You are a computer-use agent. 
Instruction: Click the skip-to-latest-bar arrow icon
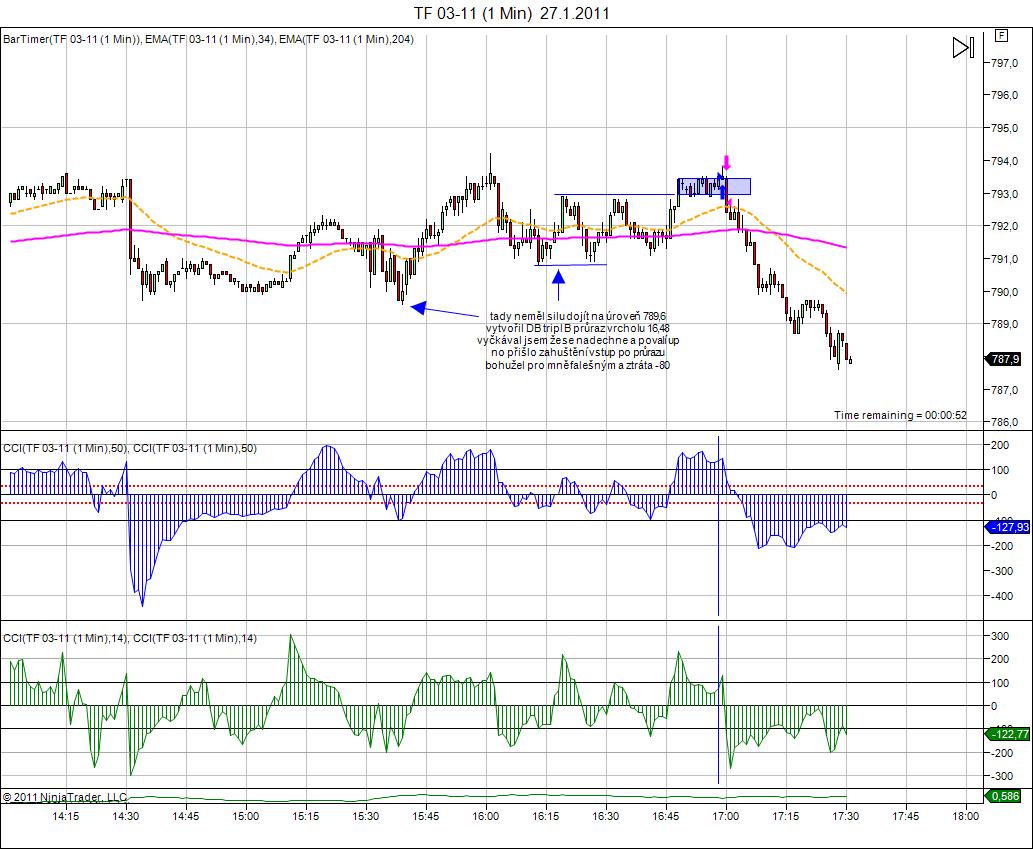coord(963,47)
